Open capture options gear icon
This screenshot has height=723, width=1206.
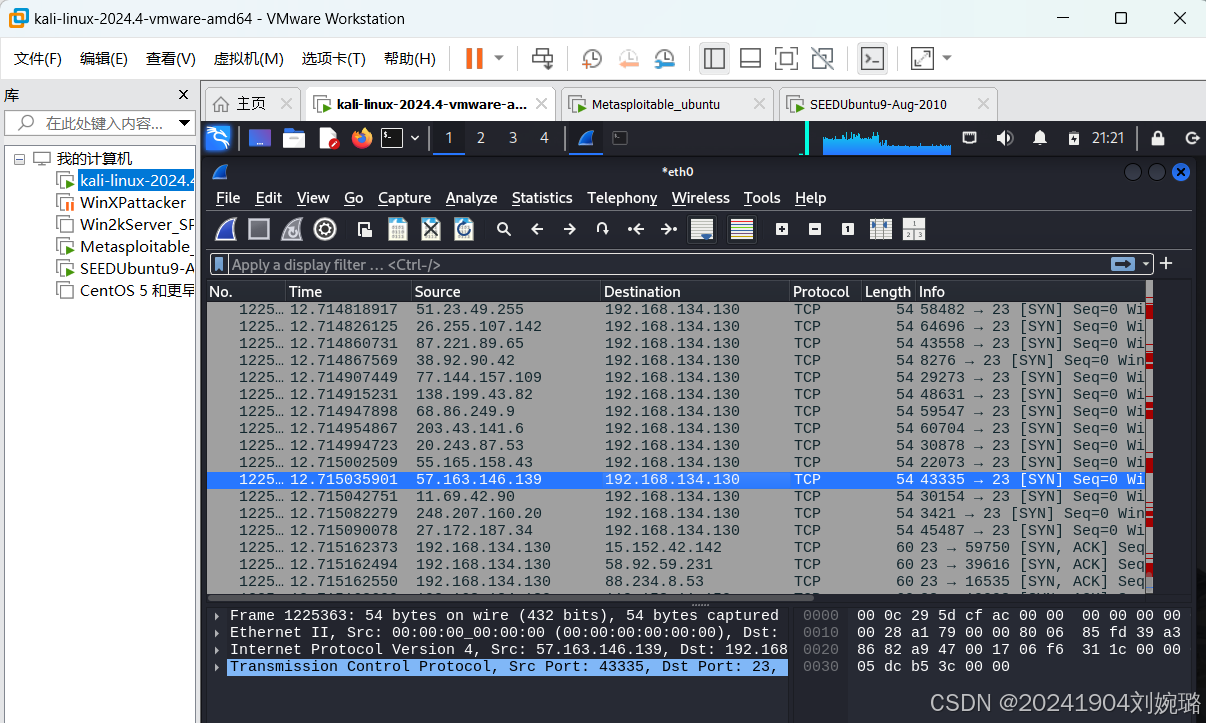point(325,230)
